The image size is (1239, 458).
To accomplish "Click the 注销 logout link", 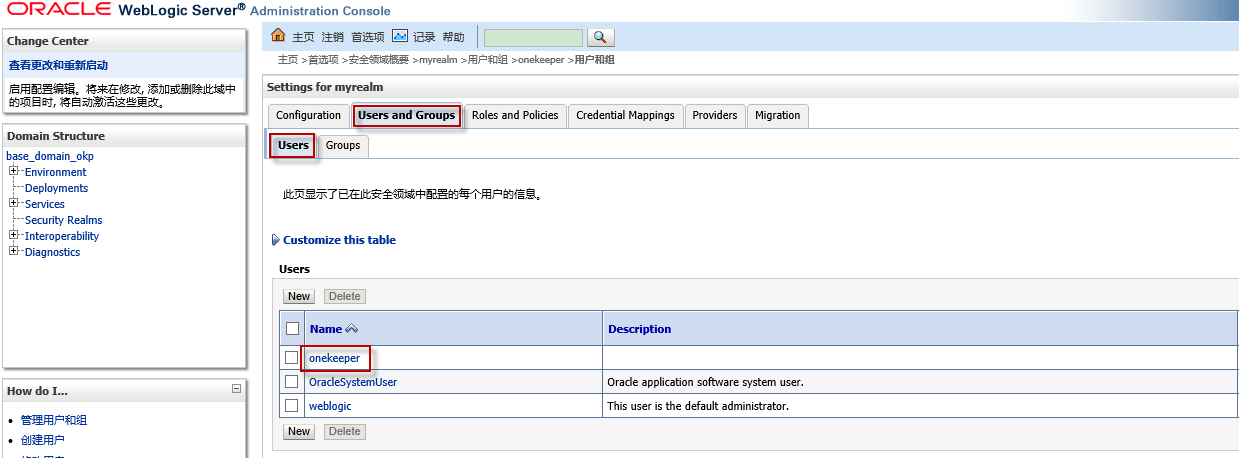I will [x=332, y=37].
